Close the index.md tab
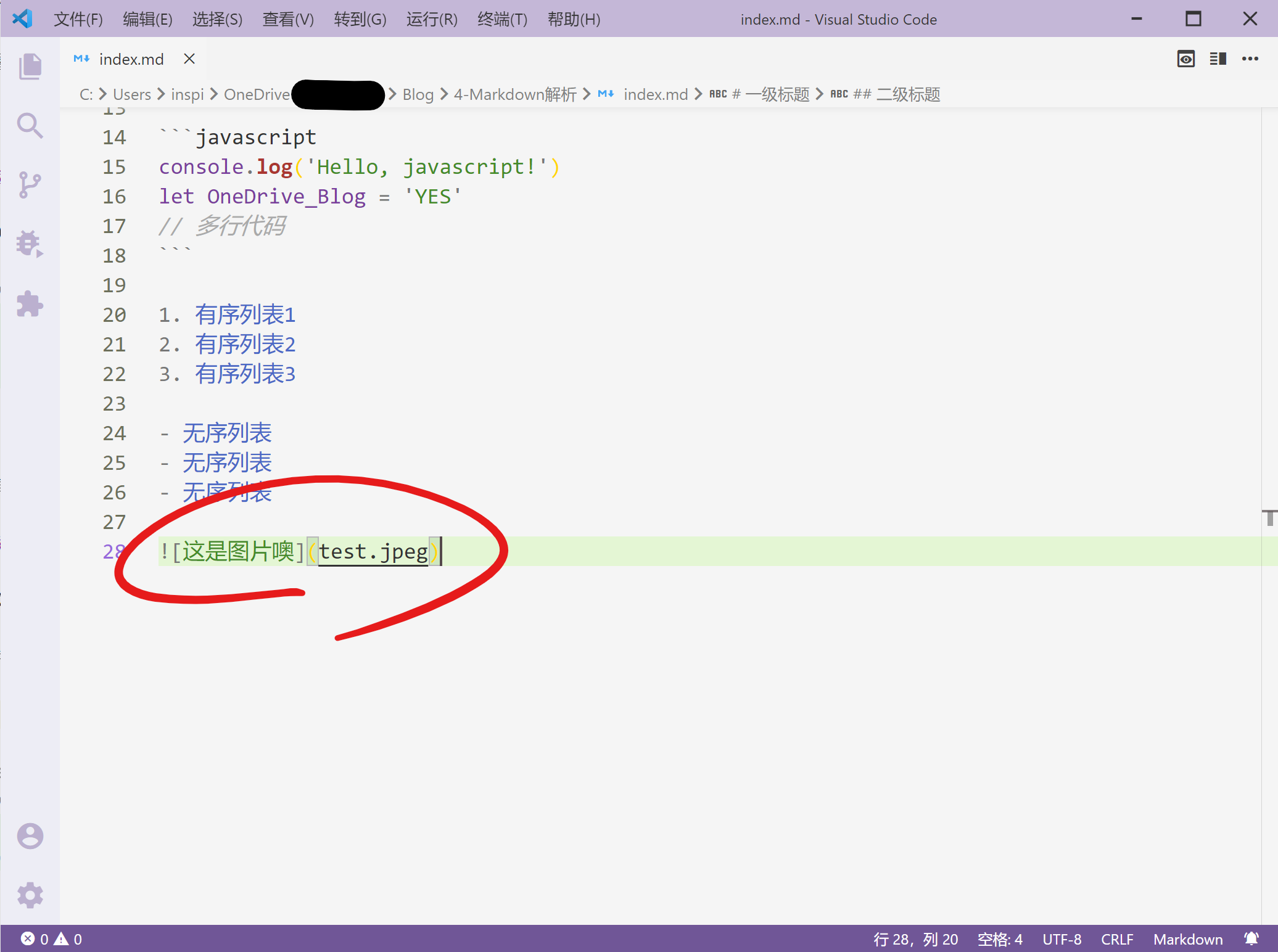This screenshot has width=1278, height=952. pos(189,59)
